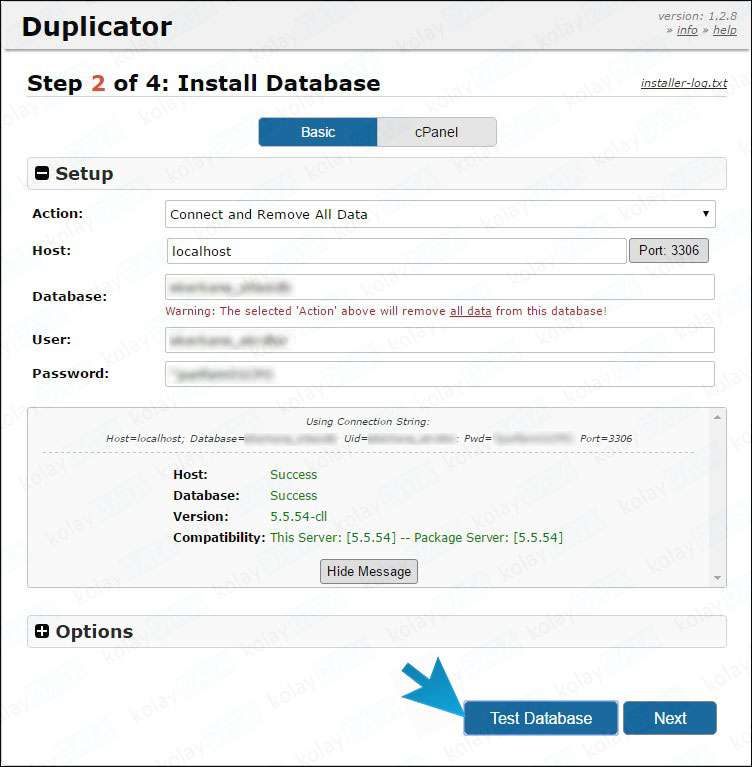The image size is (752, 767).
Task: Click the Options section header
Action: click(x=377, y=632)
